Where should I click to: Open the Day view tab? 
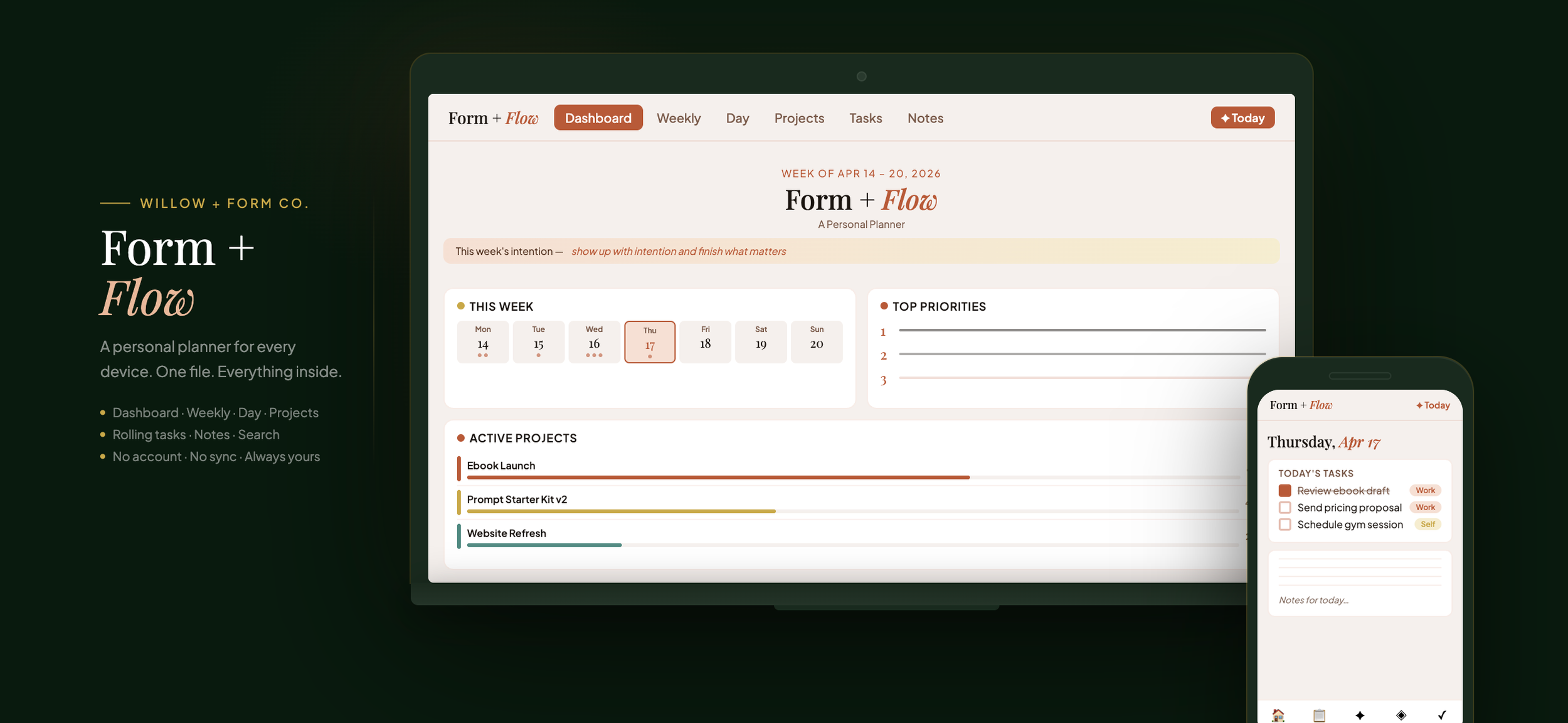pos(737,118)
